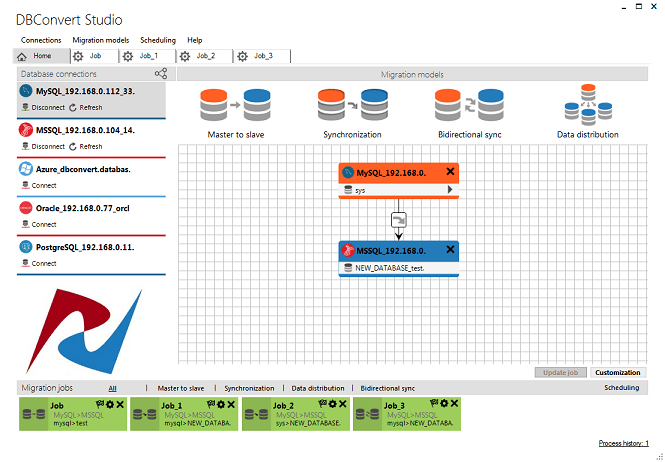Disconnect the MySQL_192.168.0.112 connection
The image size is (665, 462).
pyautogui.click(x=44, y=108)
